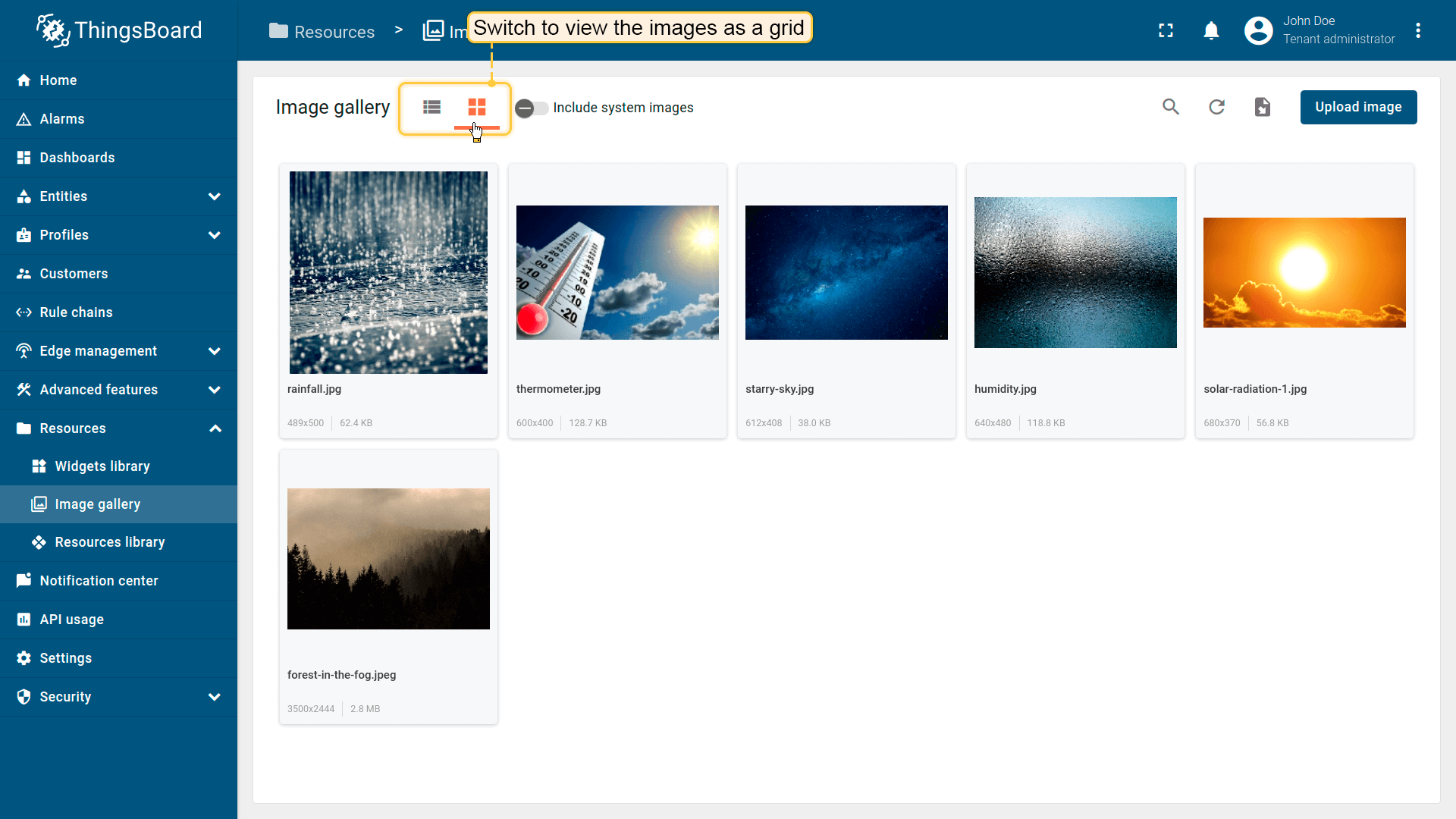Open Widgets library menu item
The height and width of the screenshot is (819, 1456).
[102, 466]
